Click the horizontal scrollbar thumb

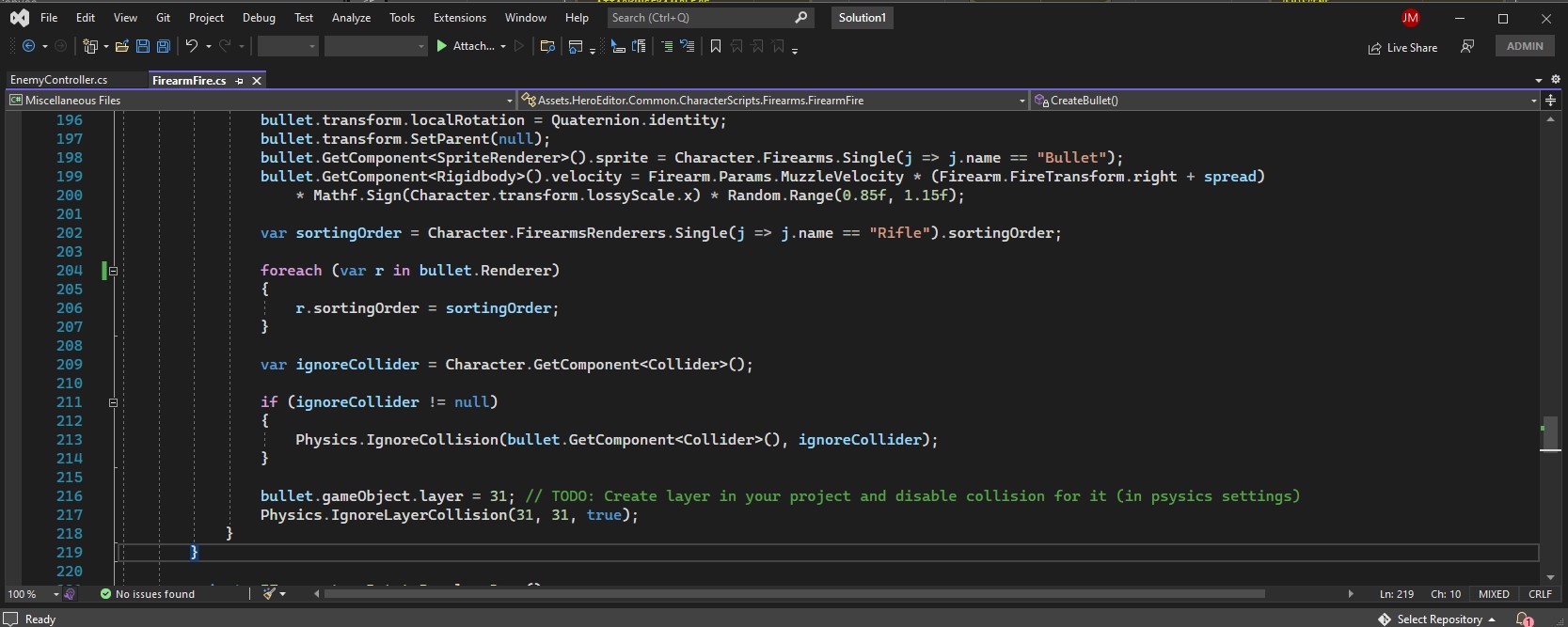point(795,594)
